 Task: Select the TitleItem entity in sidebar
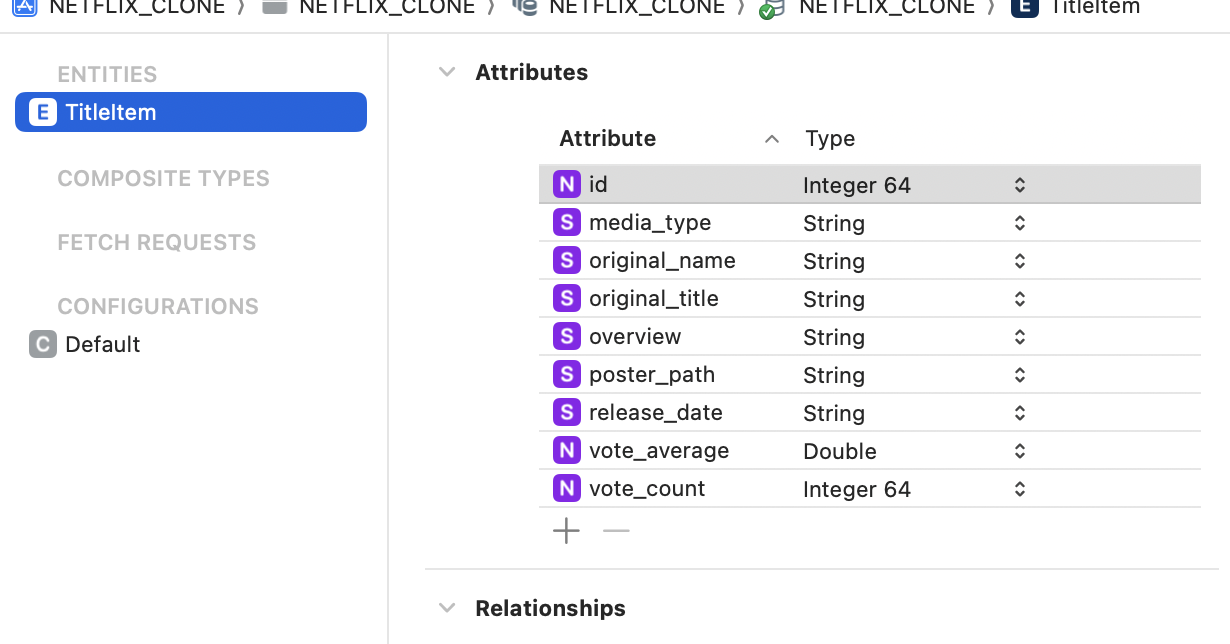191,112
